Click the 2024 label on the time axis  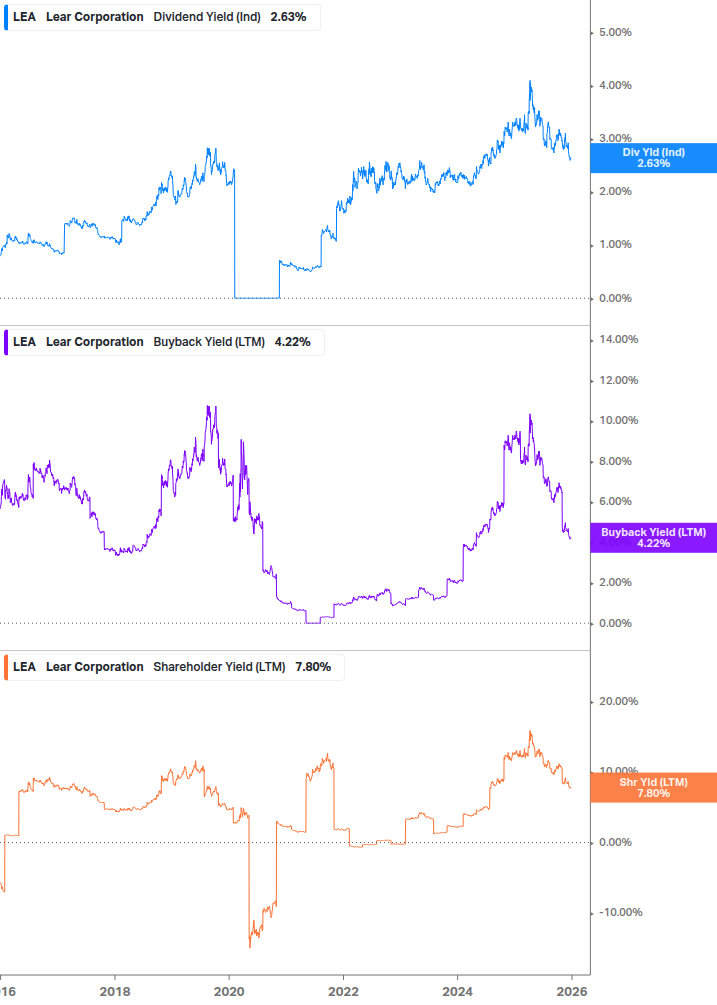(457, 992)
